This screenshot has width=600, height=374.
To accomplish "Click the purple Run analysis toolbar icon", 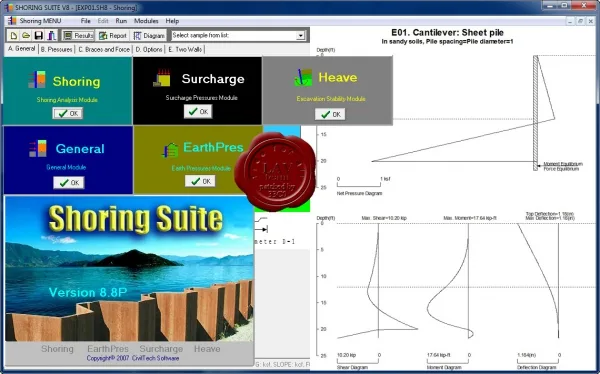I will (51, 36).
